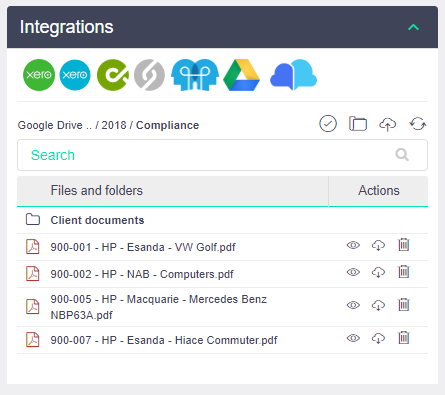
Task: Select the olive green C integration icon
Action: coord(113,75)
